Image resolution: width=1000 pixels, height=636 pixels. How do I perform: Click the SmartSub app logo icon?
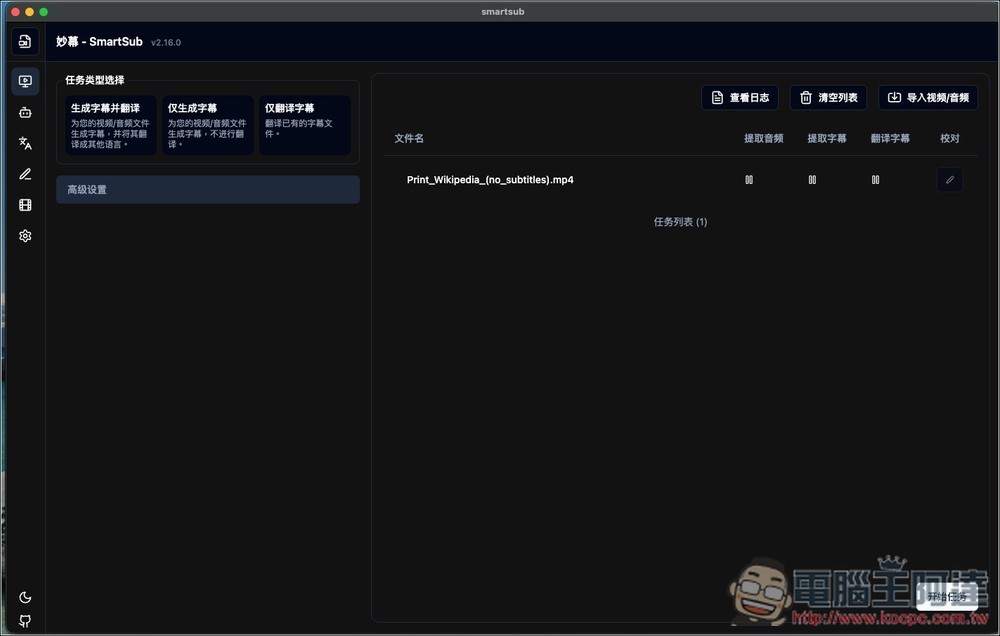25,41
